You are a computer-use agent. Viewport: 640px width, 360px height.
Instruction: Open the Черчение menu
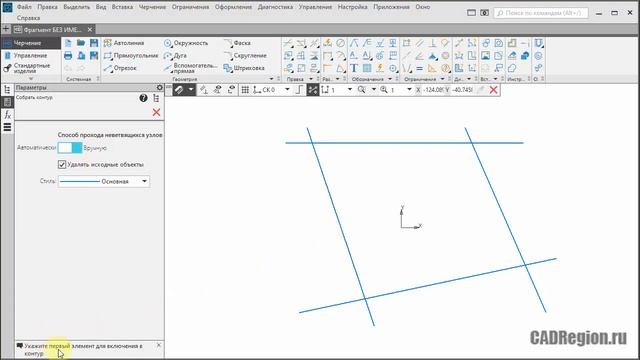(x=152, y=7)
